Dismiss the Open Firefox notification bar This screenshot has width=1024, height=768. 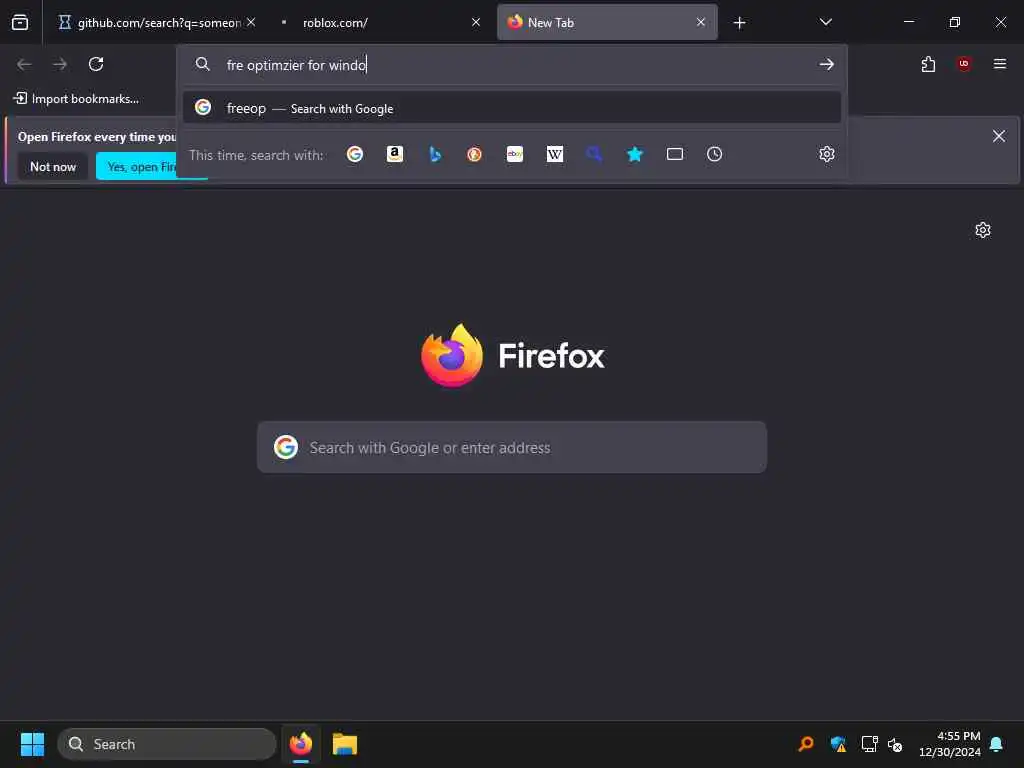pyautogui.click(x=999, y=136)
